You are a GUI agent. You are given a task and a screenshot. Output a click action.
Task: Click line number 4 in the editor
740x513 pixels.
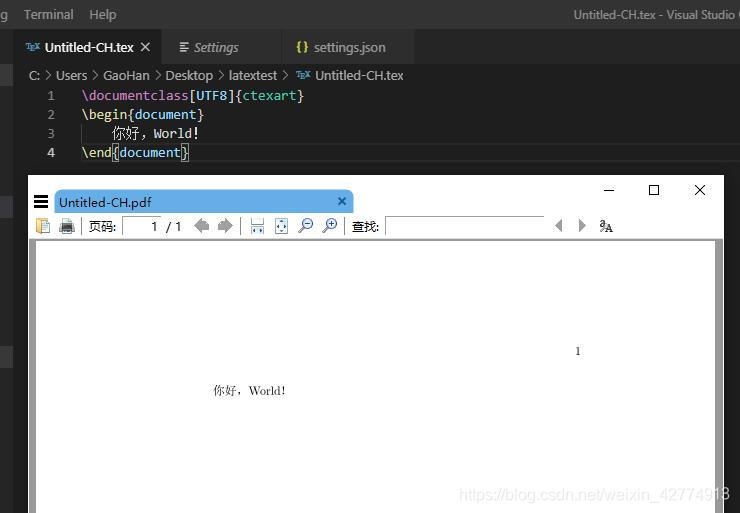[51, 152]
